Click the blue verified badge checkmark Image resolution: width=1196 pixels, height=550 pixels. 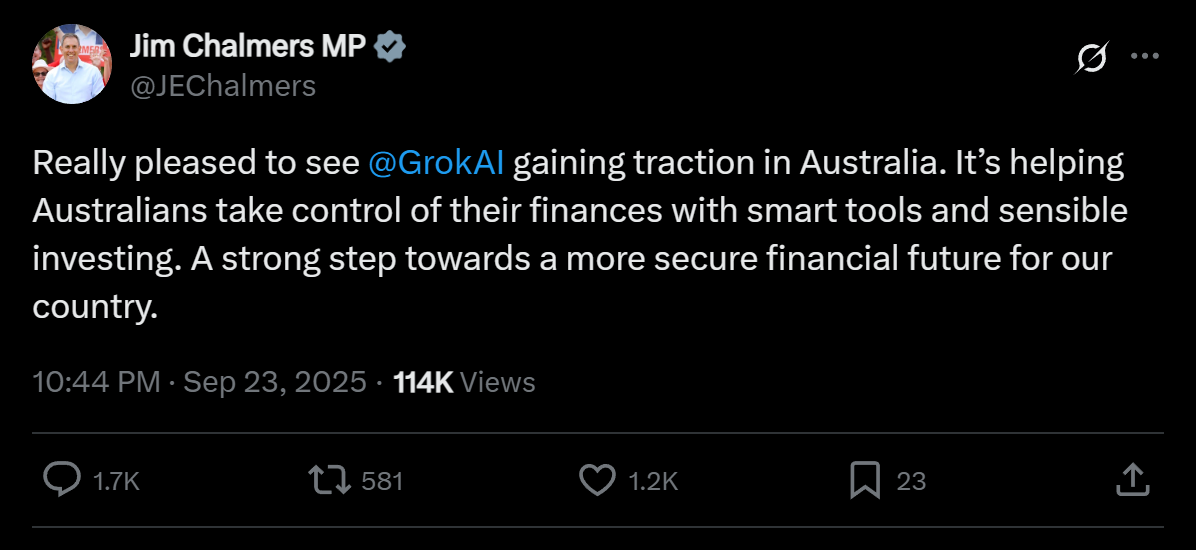click(388, 46)
